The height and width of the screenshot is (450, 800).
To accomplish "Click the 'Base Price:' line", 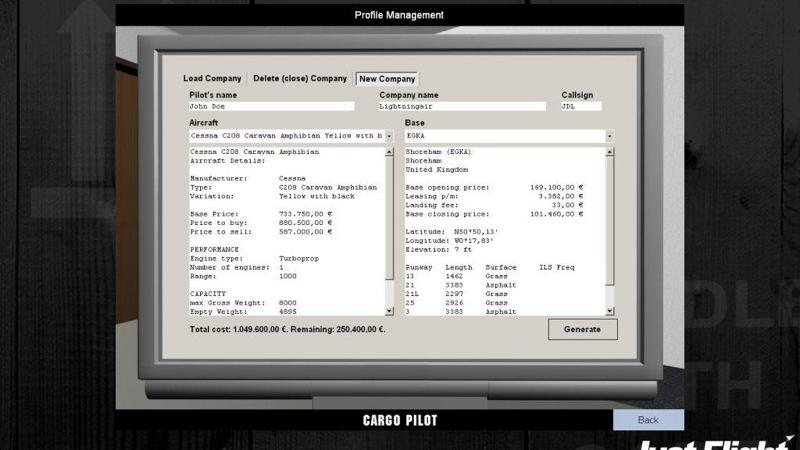I will click(x=261, y=214).
